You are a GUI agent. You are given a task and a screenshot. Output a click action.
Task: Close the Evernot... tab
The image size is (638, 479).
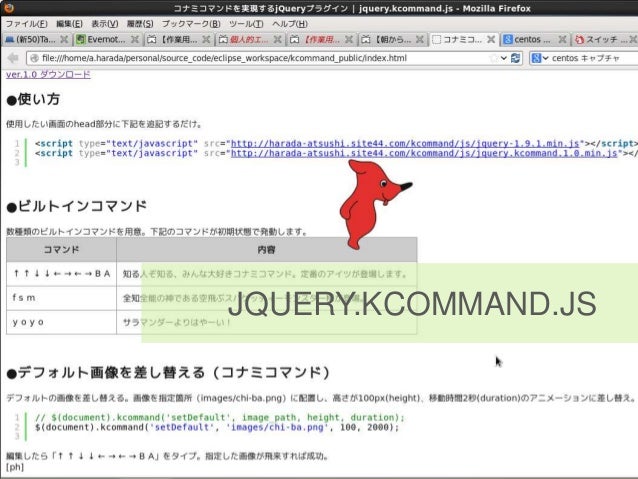pos(135,39)
